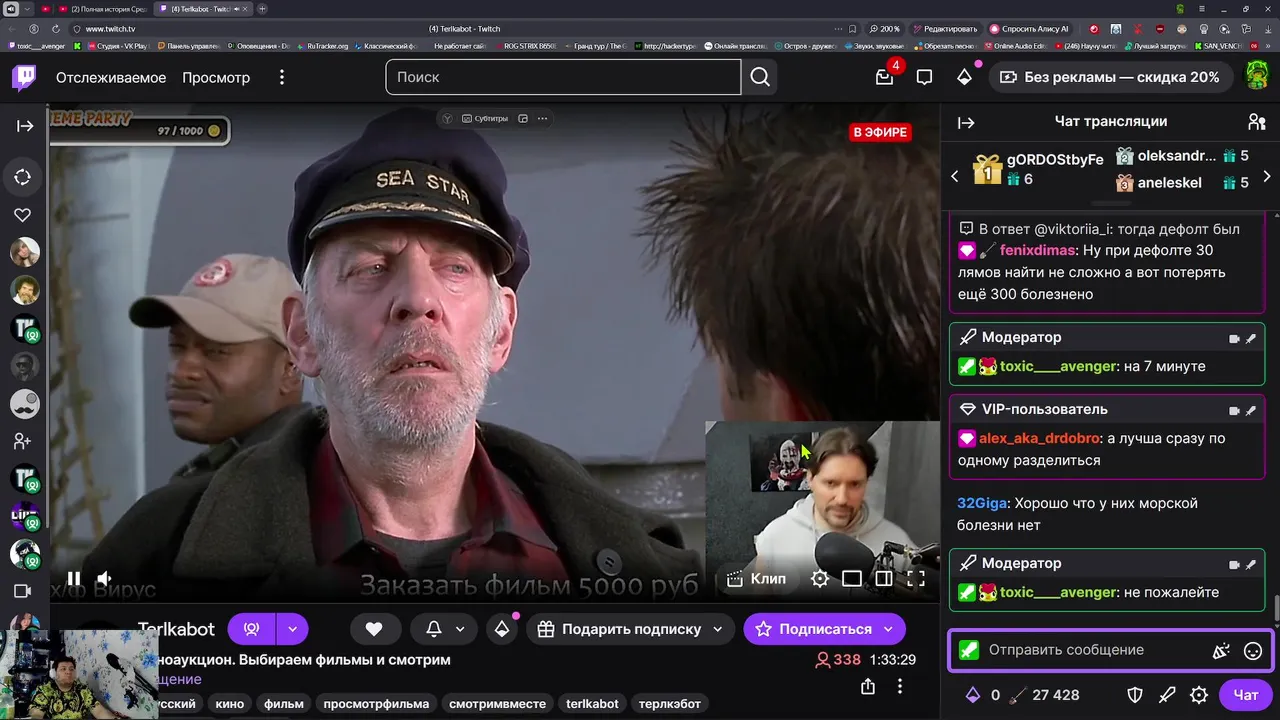Open the inbox with 4 notifications
Screen dimensions: 1280x720
coord(885,77)
